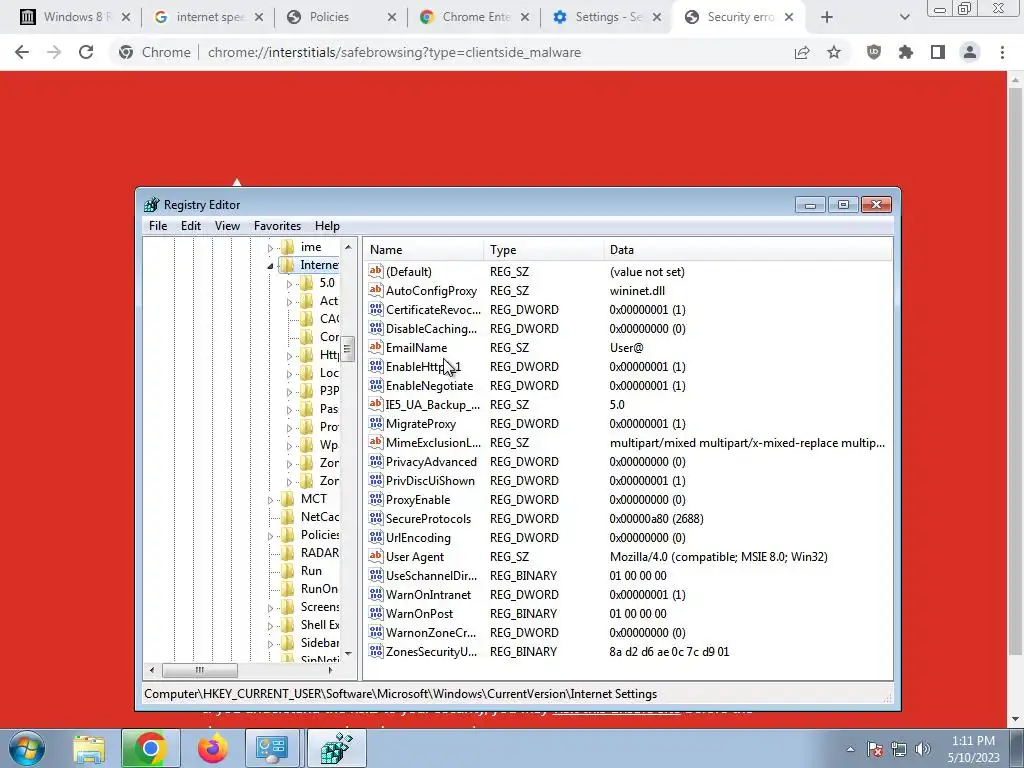This screenshot has height=768, width=1024.
Task: Open Chrome's three-dot menu
Action: coord(1002,52)
